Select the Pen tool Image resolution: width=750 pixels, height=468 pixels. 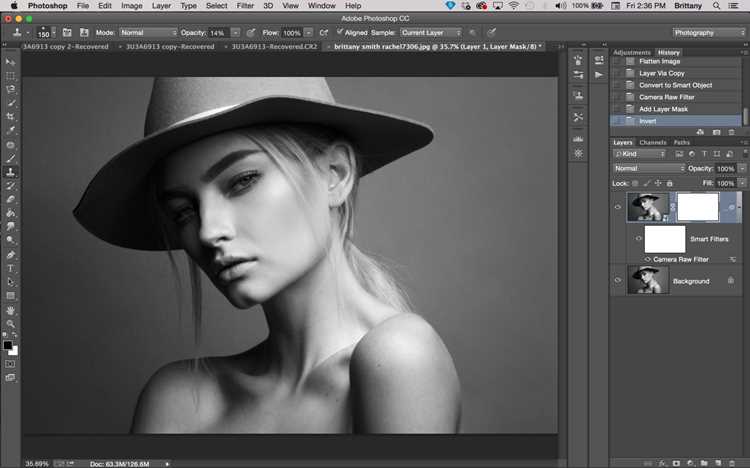11,255
